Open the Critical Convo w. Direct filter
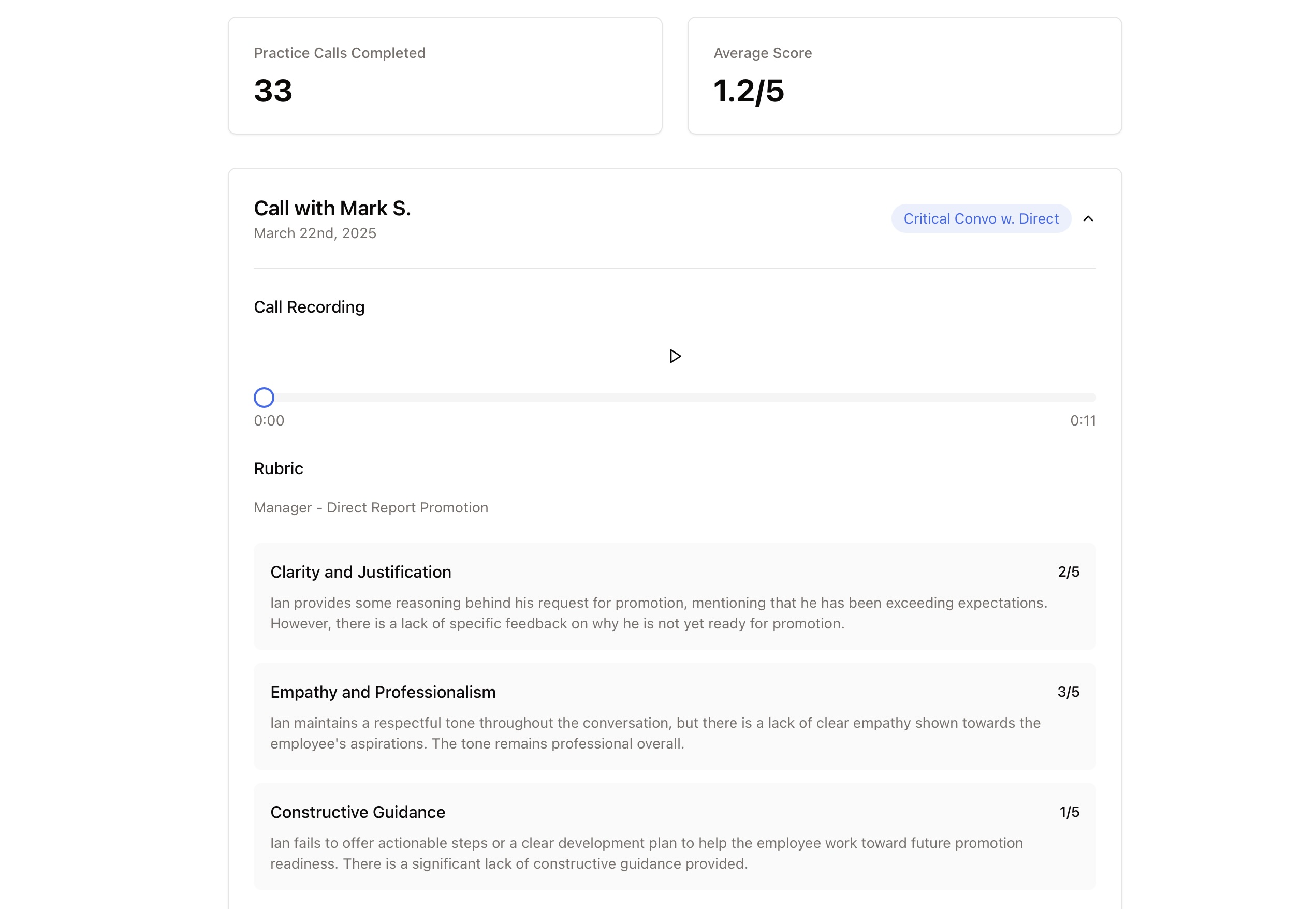This screenshot has width=1316, height=909. point(979,218)
